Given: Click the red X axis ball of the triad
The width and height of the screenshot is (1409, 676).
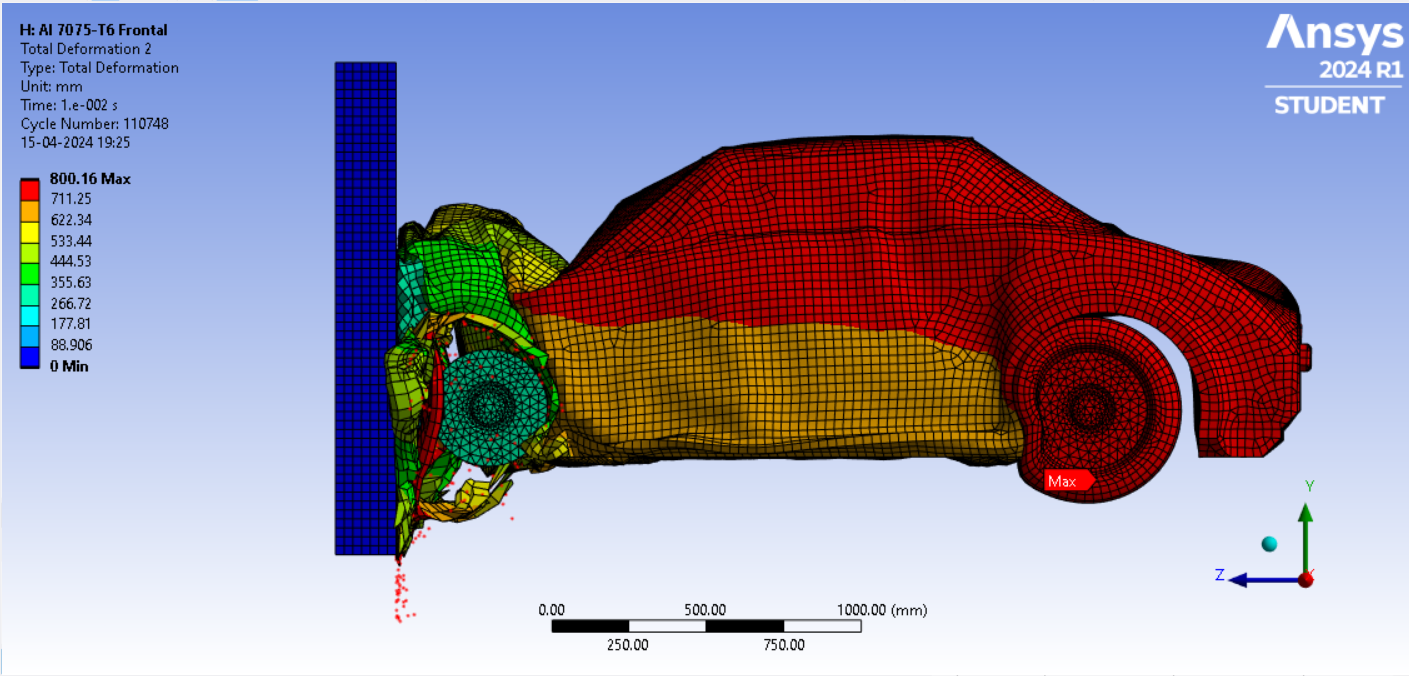Looking at the screenshot, I should (x=1305, y=579).
